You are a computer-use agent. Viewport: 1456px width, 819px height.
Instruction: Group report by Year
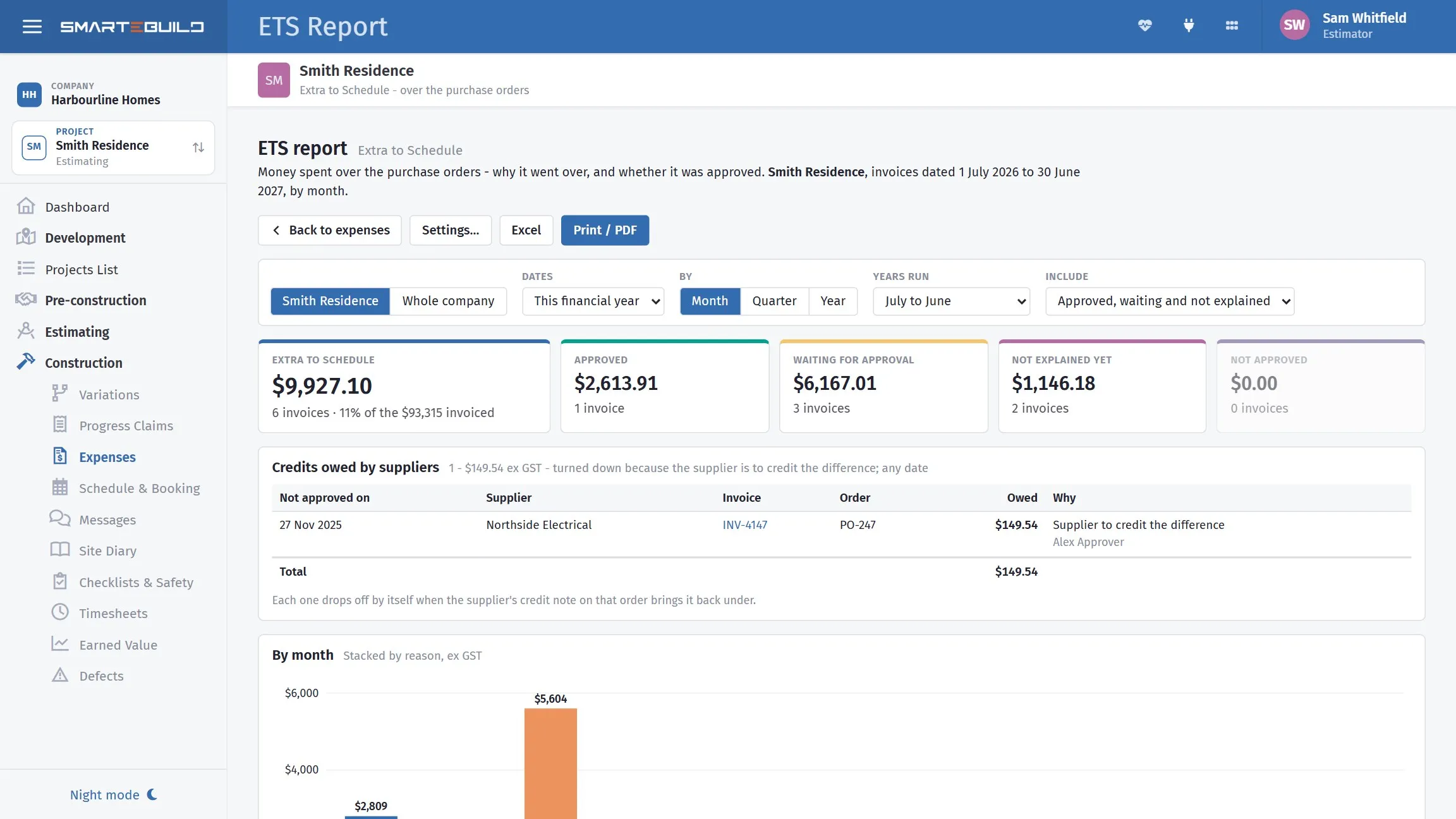pos(833,301)
